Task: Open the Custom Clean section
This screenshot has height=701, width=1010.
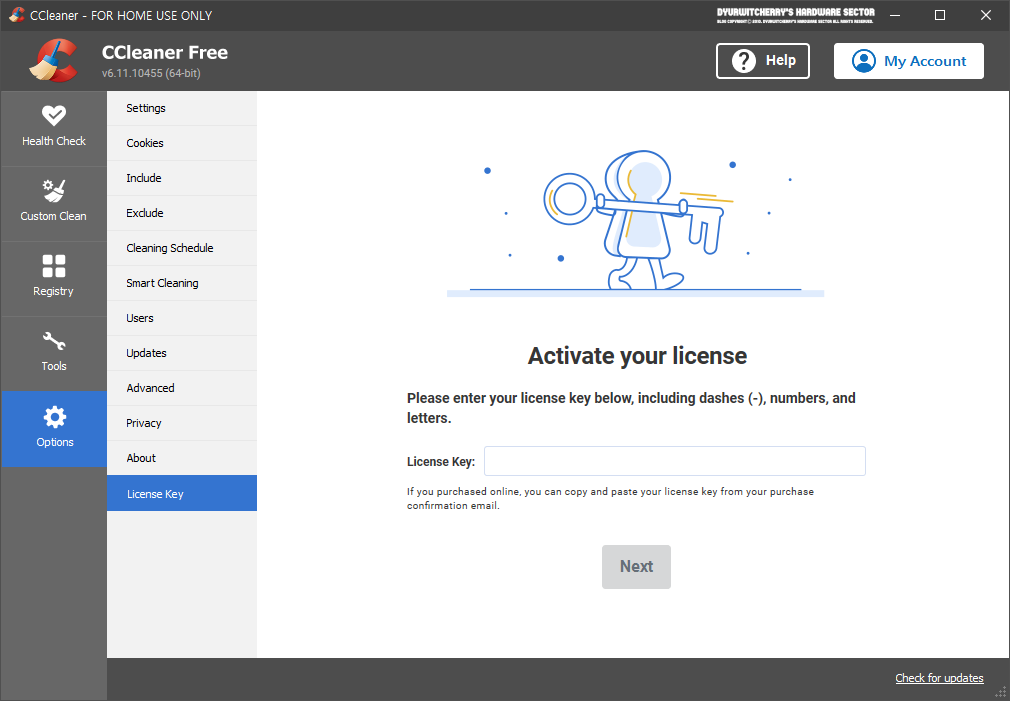Action: point(53,204)
